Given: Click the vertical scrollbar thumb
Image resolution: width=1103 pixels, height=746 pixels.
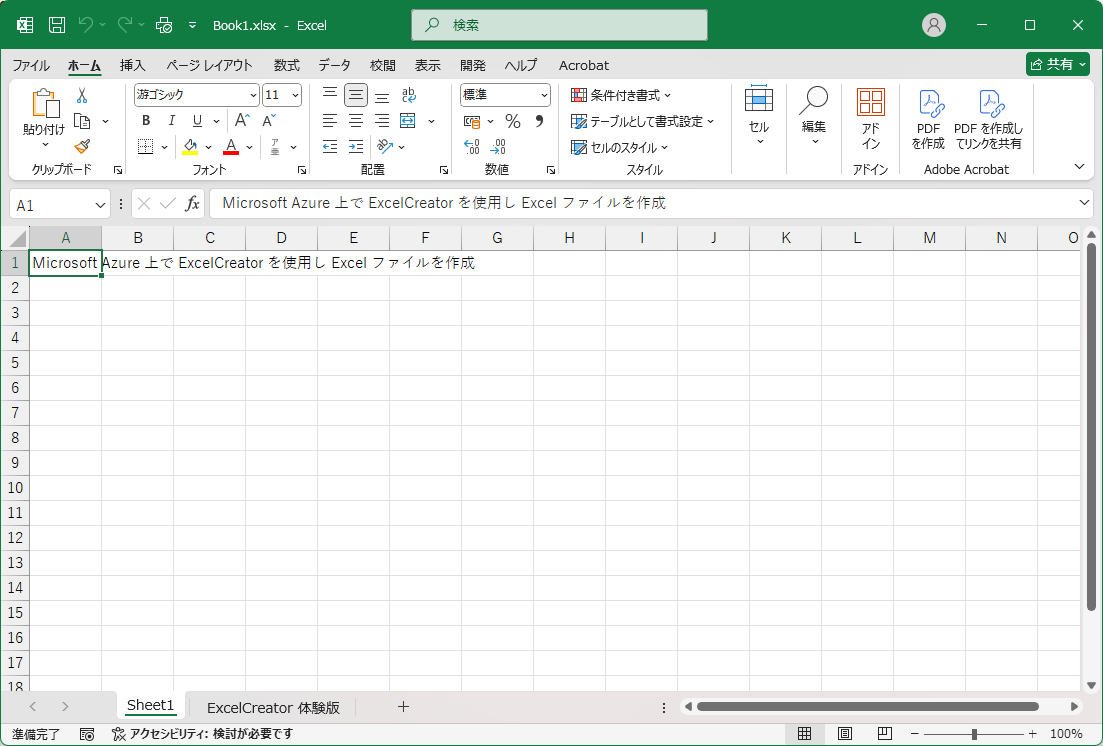Looking at the screenshot, I should [1091, 427].
